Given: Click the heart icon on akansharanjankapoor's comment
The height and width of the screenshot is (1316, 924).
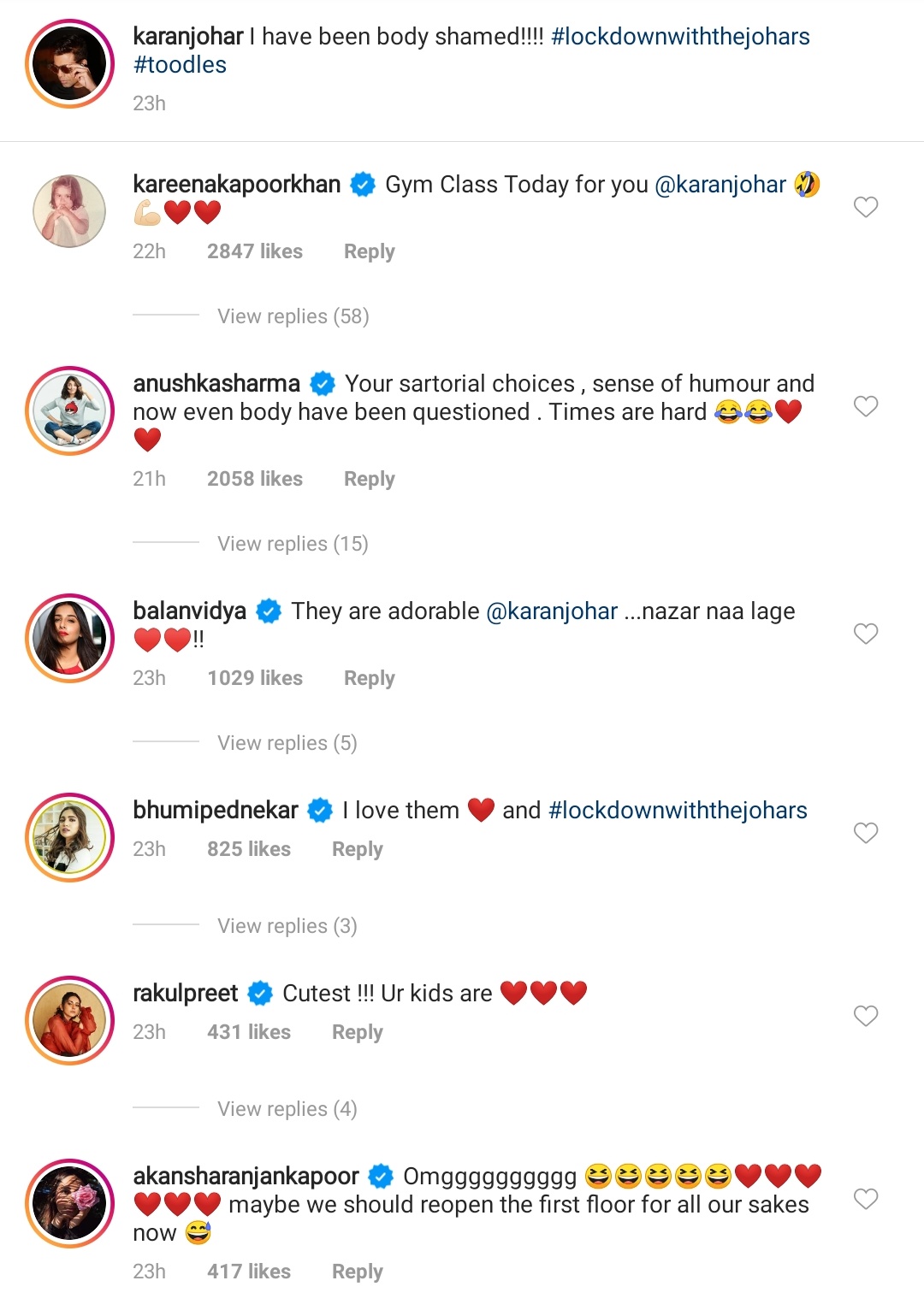Looking at the screenshot, I should coord(865,1200).
